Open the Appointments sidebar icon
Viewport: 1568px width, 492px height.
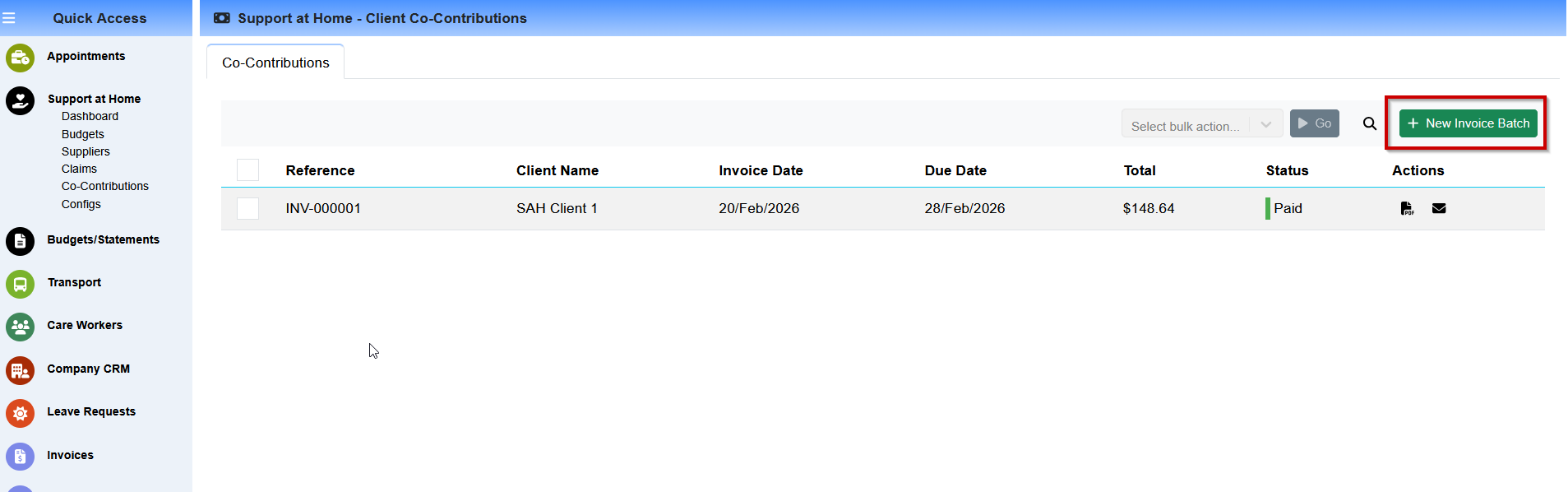tap(20, 58)
